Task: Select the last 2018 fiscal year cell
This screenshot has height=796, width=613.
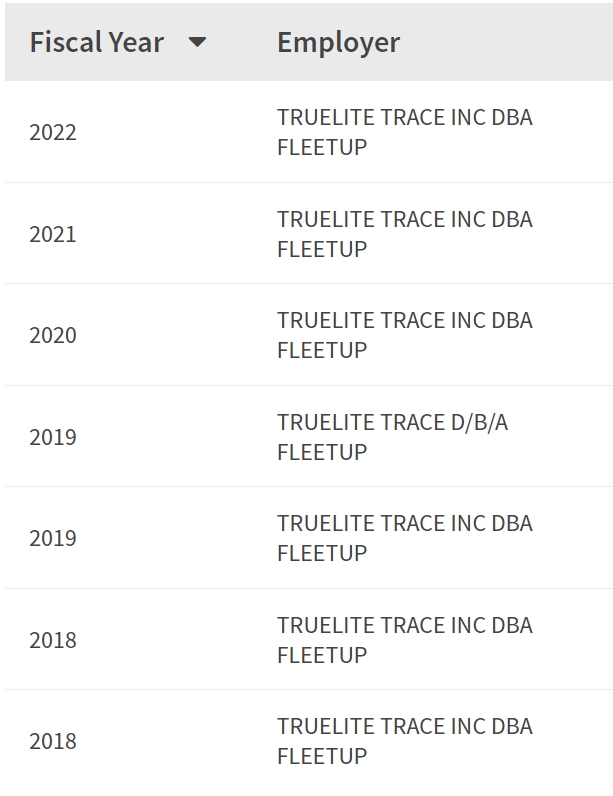Action: tap(53, 741)
